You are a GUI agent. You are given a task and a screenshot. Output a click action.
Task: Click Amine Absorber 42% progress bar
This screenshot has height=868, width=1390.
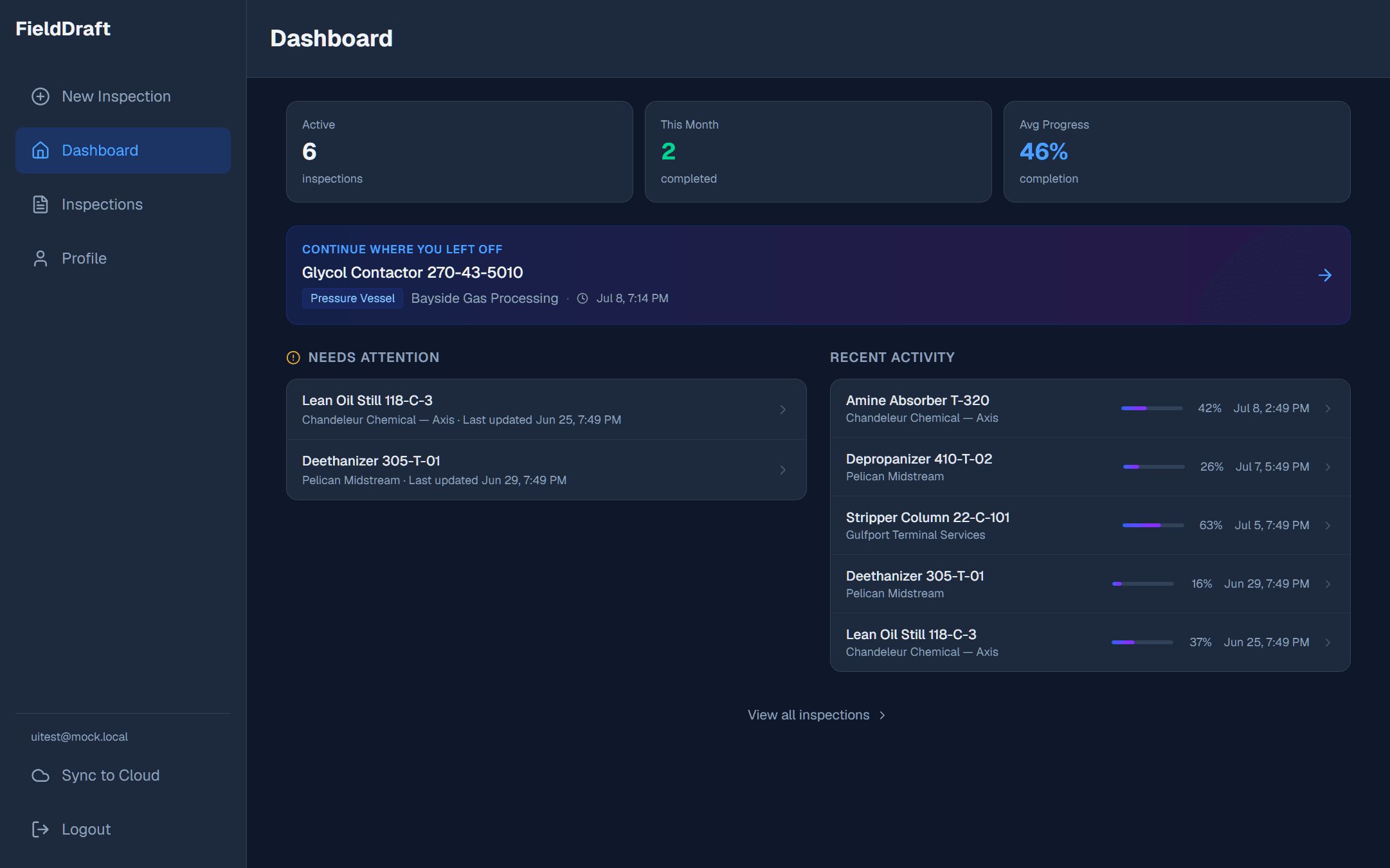(1152, 408)
